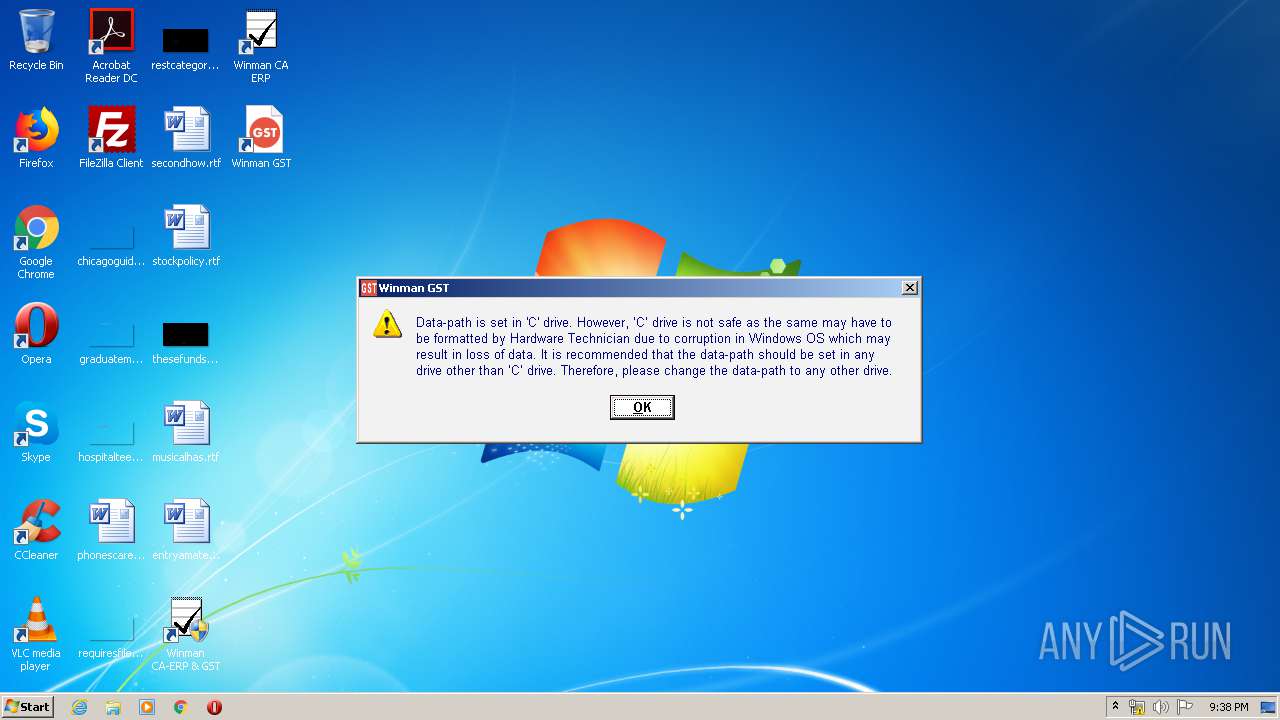The width and height of the screenshot is (1280, 720).
Task: Select the entryamate... document
Action: 186,530
